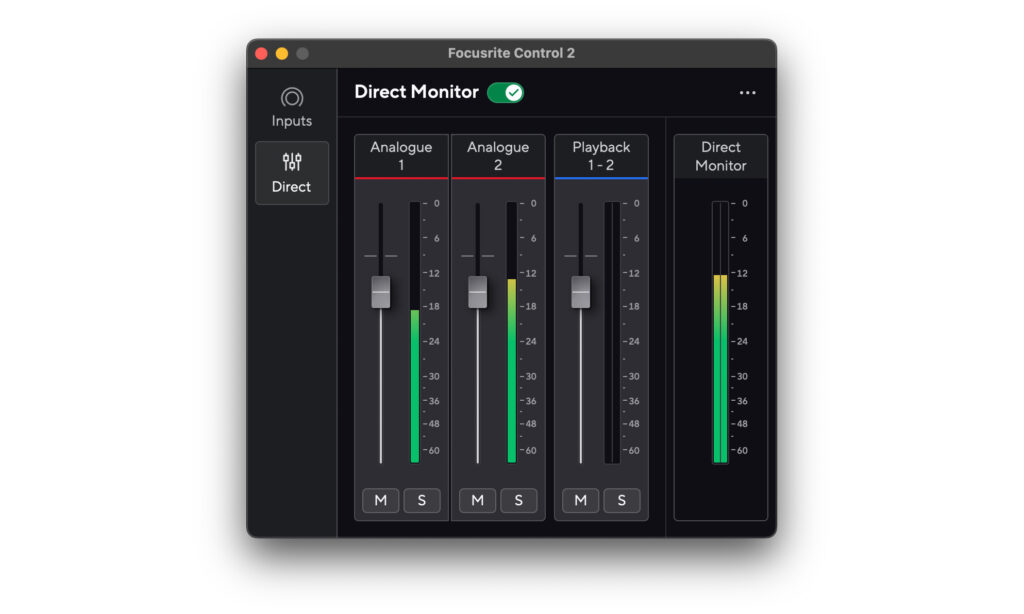
Task: Open the three-dot more options menu
Action: point(747,93)
